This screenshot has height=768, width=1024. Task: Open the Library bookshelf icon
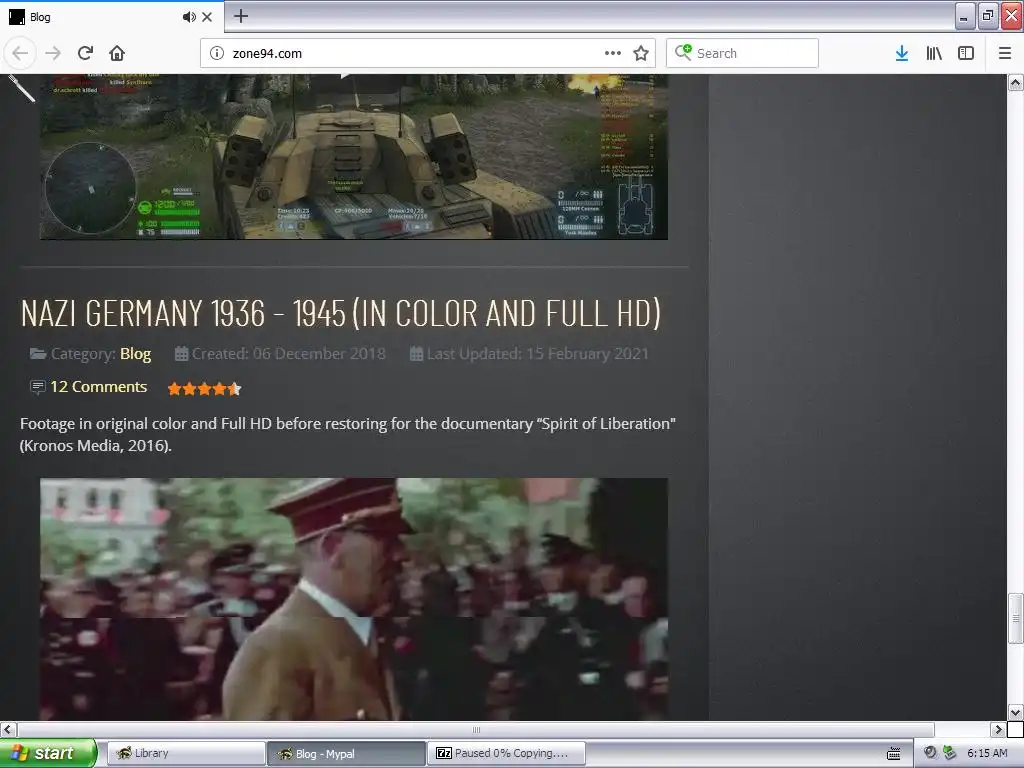(x=934, y=53)
